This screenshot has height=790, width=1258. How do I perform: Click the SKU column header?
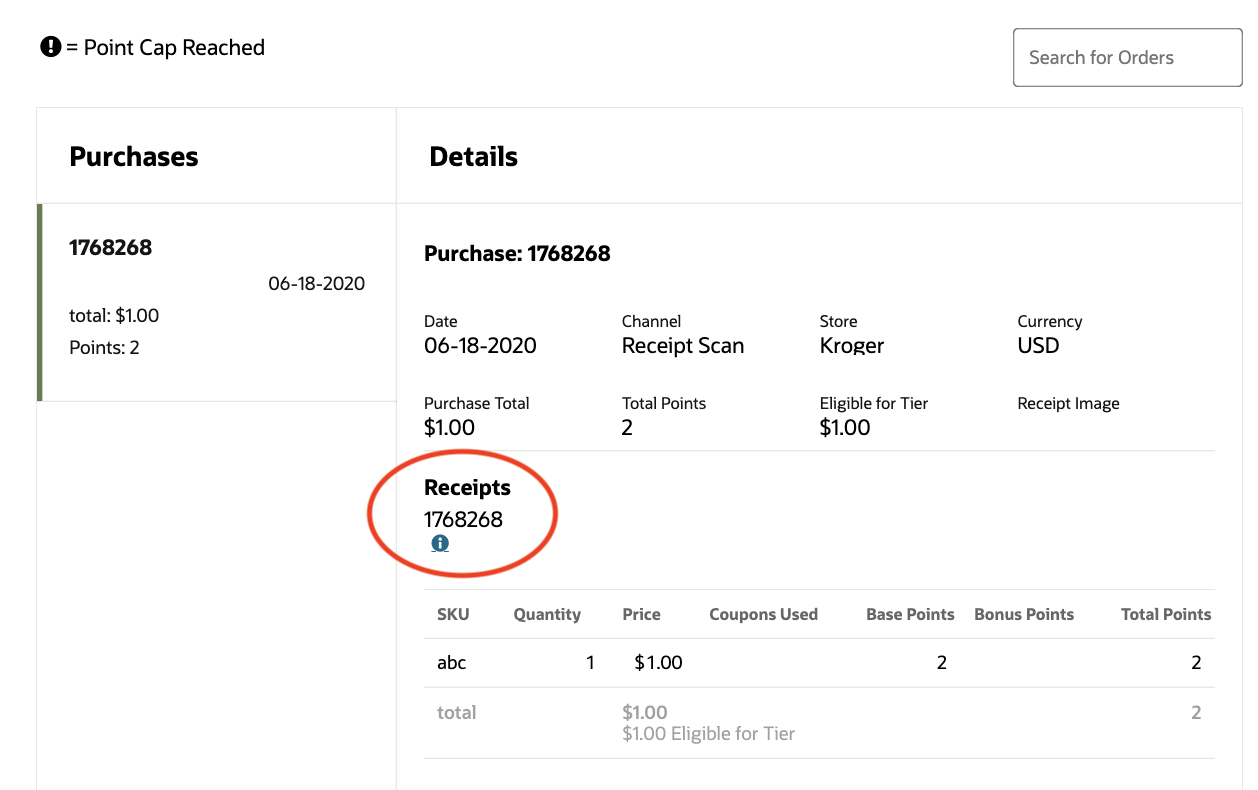coord(453,615)
